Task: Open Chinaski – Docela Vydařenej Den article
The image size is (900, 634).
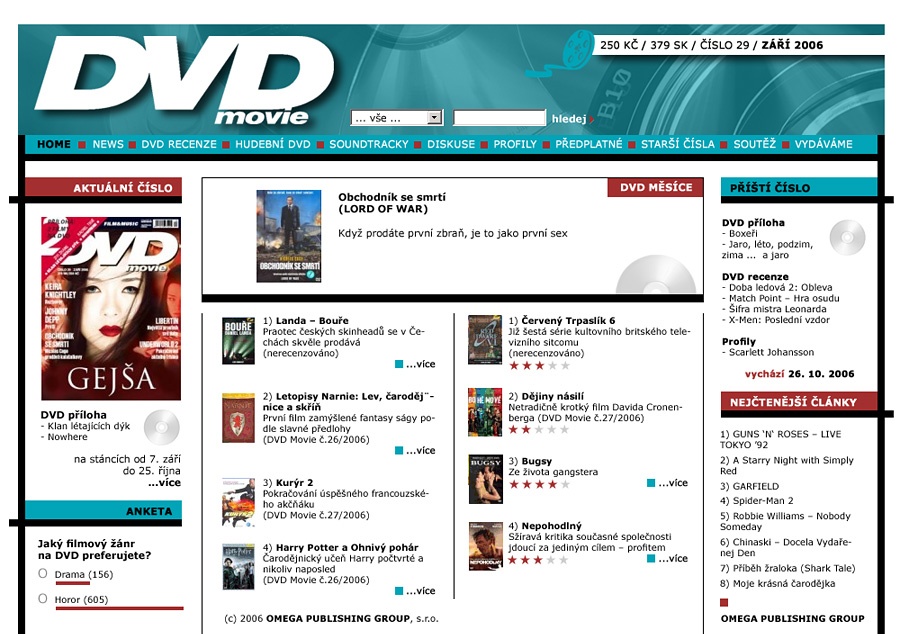Action: pyautogui.click(x=786, y=548)
